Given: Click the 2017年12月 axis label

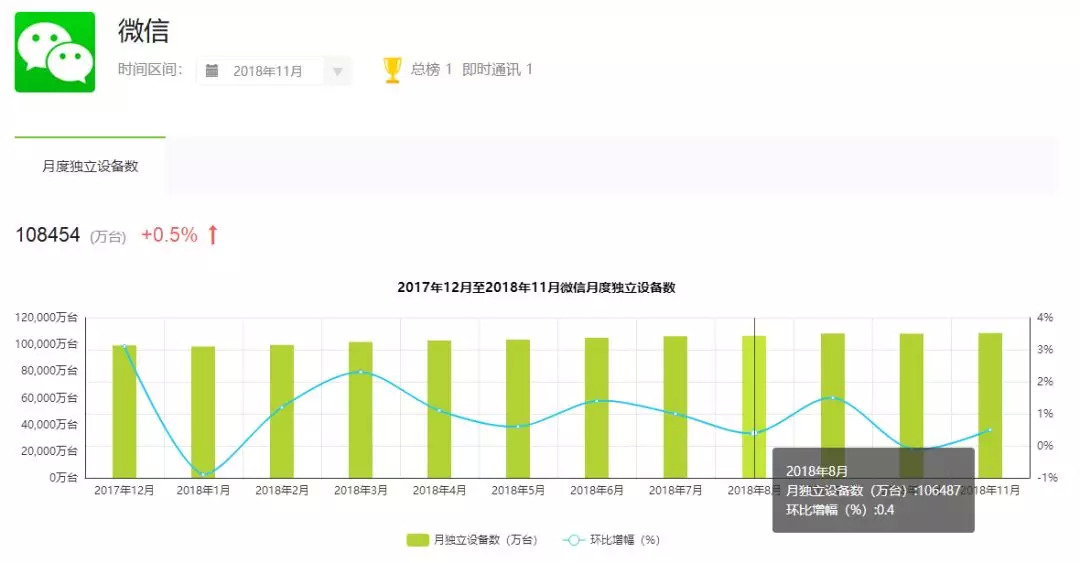Looking at the screenshot, I should [125, 490].
